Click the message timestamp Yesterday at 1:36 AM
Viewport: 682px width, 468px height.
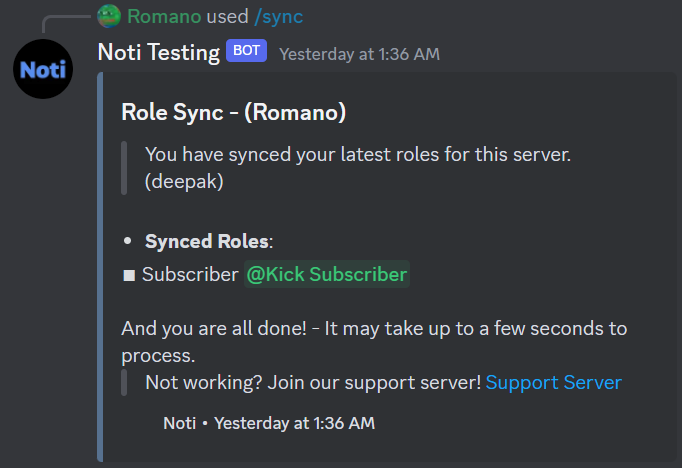click(359, 54)
